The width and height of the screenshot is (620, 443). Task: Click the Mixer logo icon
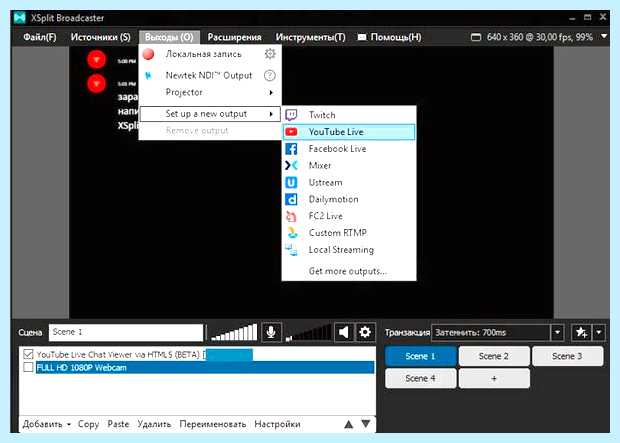[x=291, y=165]
